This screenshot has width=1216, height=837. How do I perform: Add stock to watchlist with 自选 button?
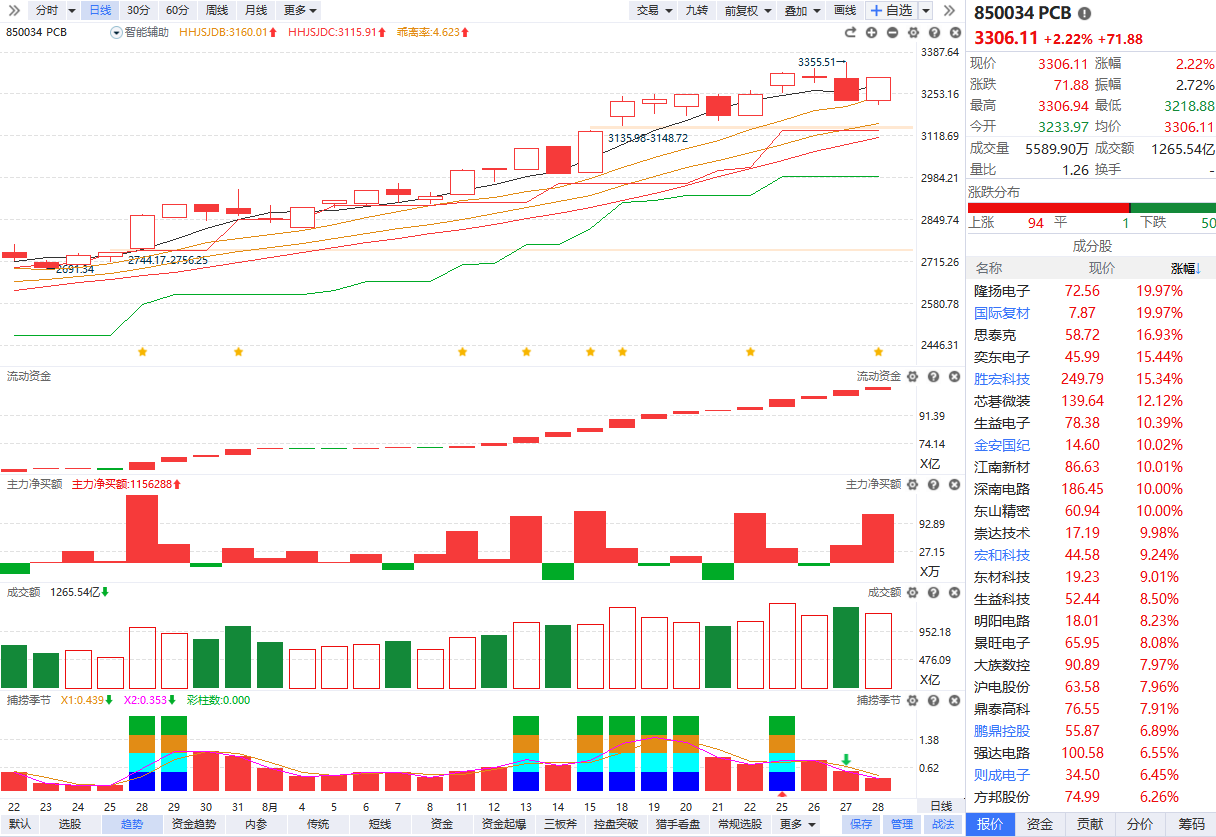[x=890, y=10]
